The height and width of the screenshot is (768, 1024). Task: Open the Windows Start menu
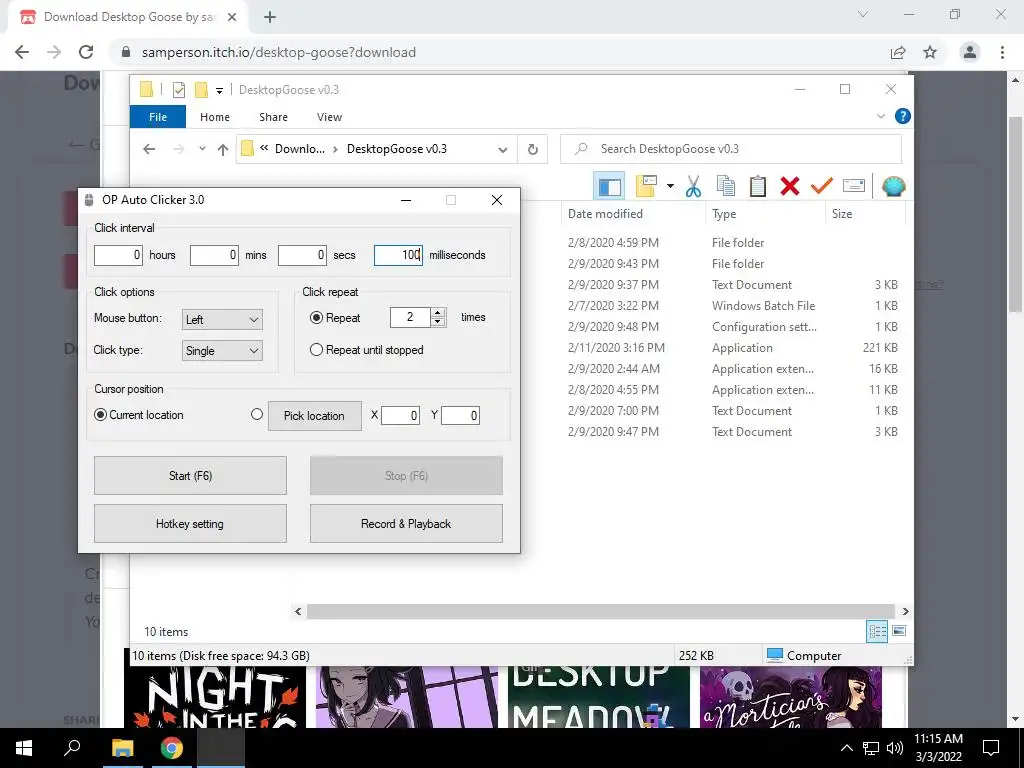point(24,748)
